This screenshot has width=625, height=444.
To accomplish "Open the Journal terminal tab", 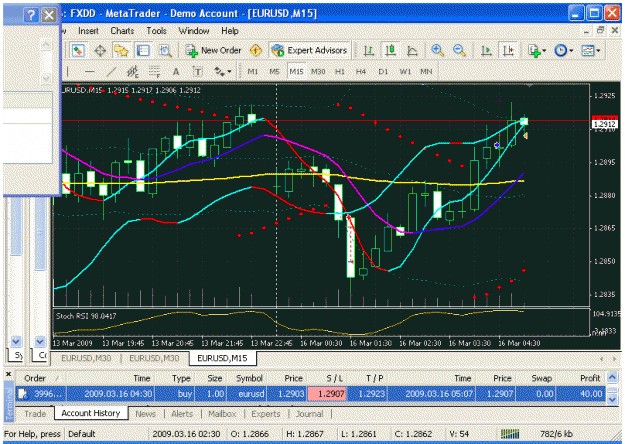I will tap(309, 414).
